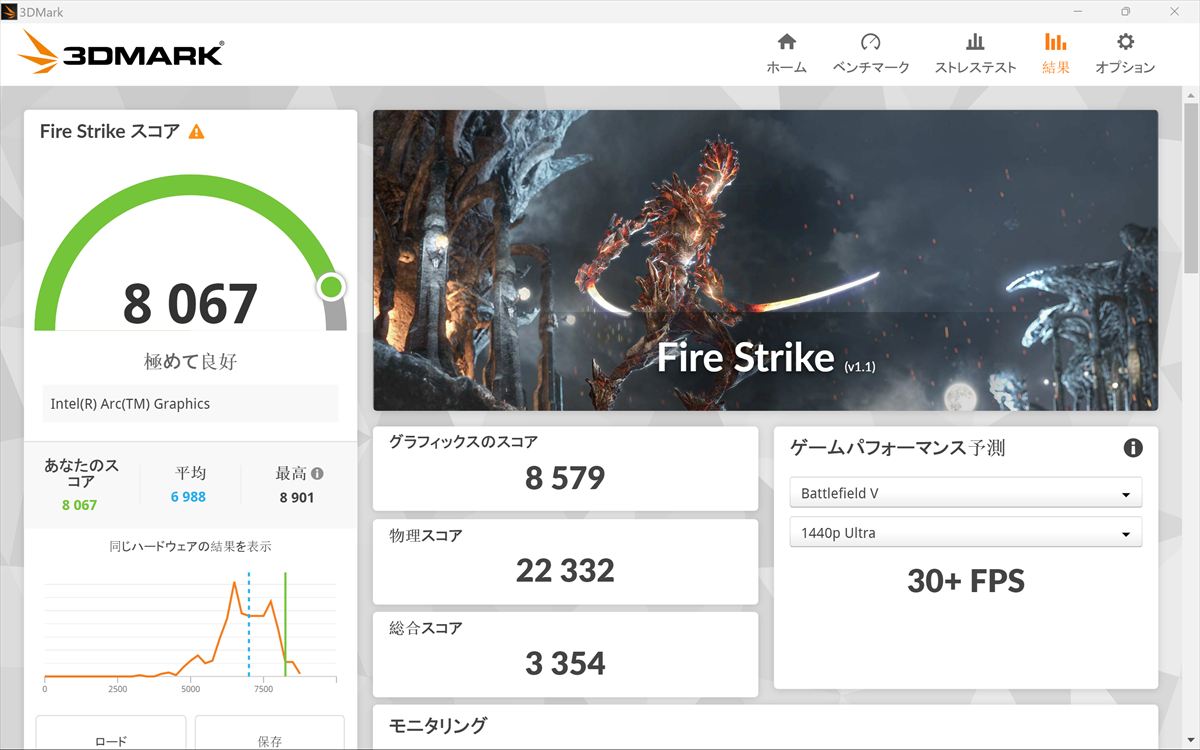Viewport: 1200px width, 750px height.
Task: Expand the Battlefield V game dropdown
Action: pyautogui.click(x=965, y=493)
